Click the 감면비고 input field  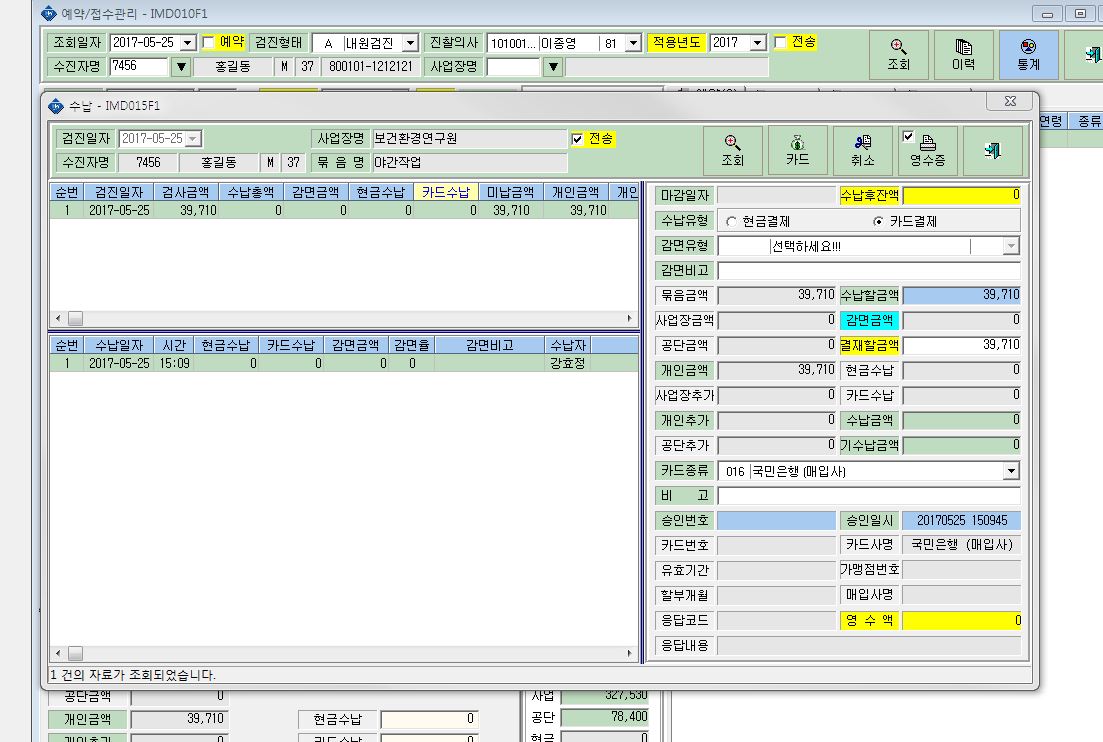point(869,271)
